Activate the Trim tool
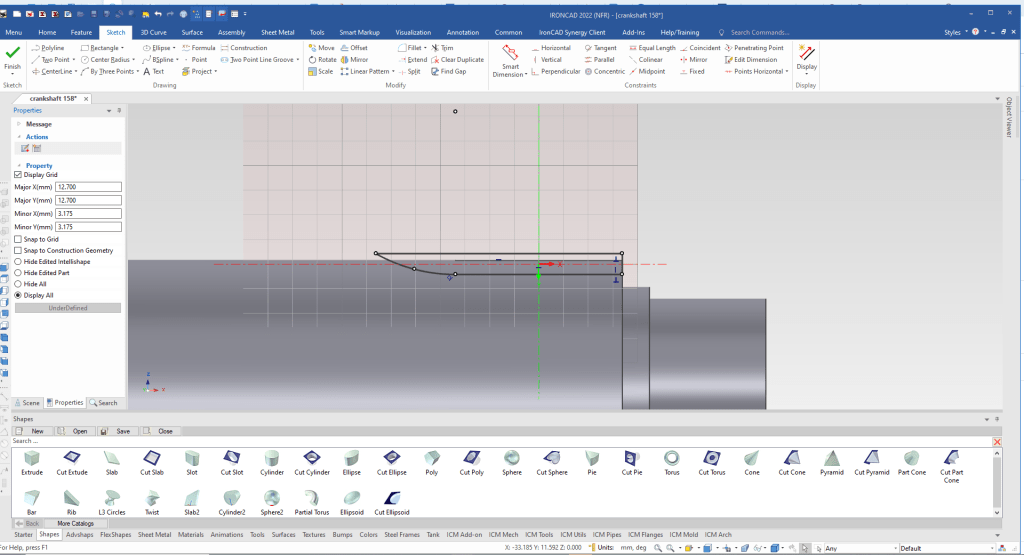Viewport: 1024px width, 555px height. 441,47
